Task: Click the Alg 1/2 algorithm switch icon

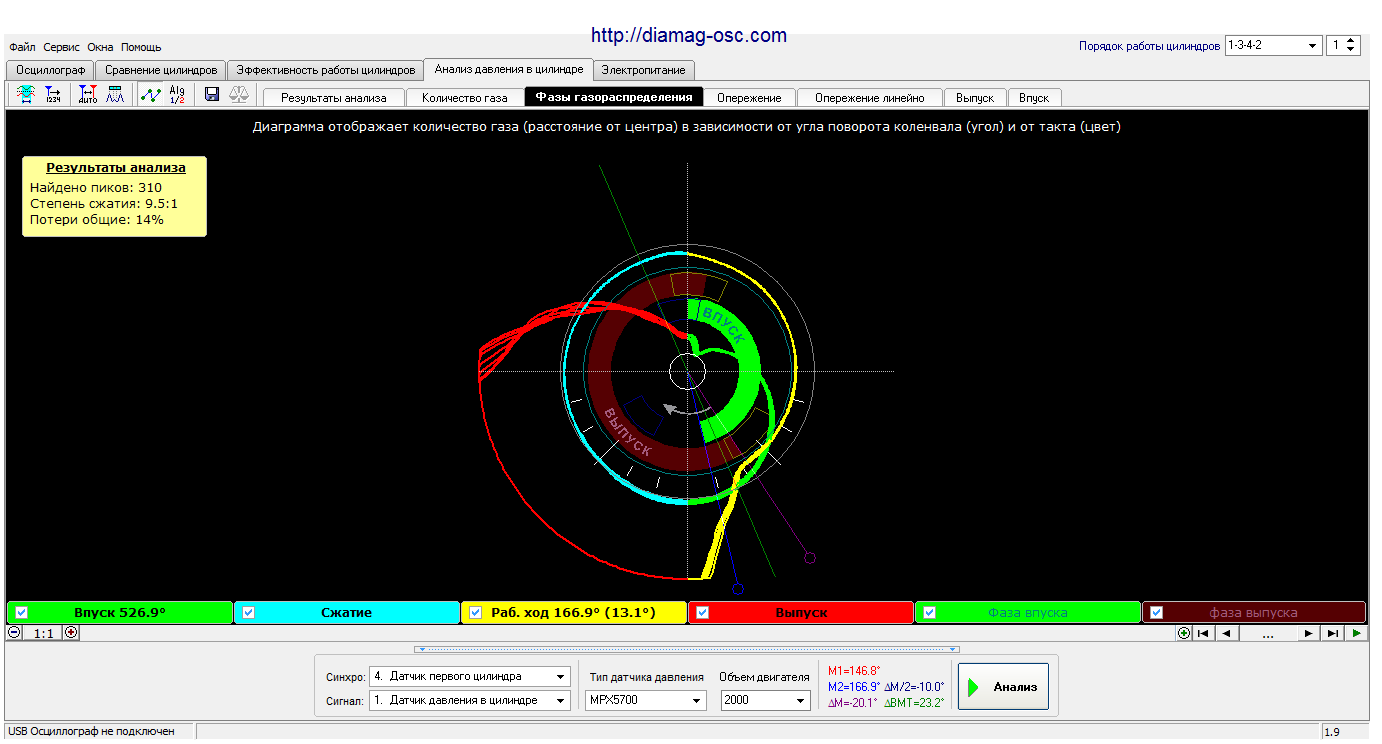Action: (177, 95)
